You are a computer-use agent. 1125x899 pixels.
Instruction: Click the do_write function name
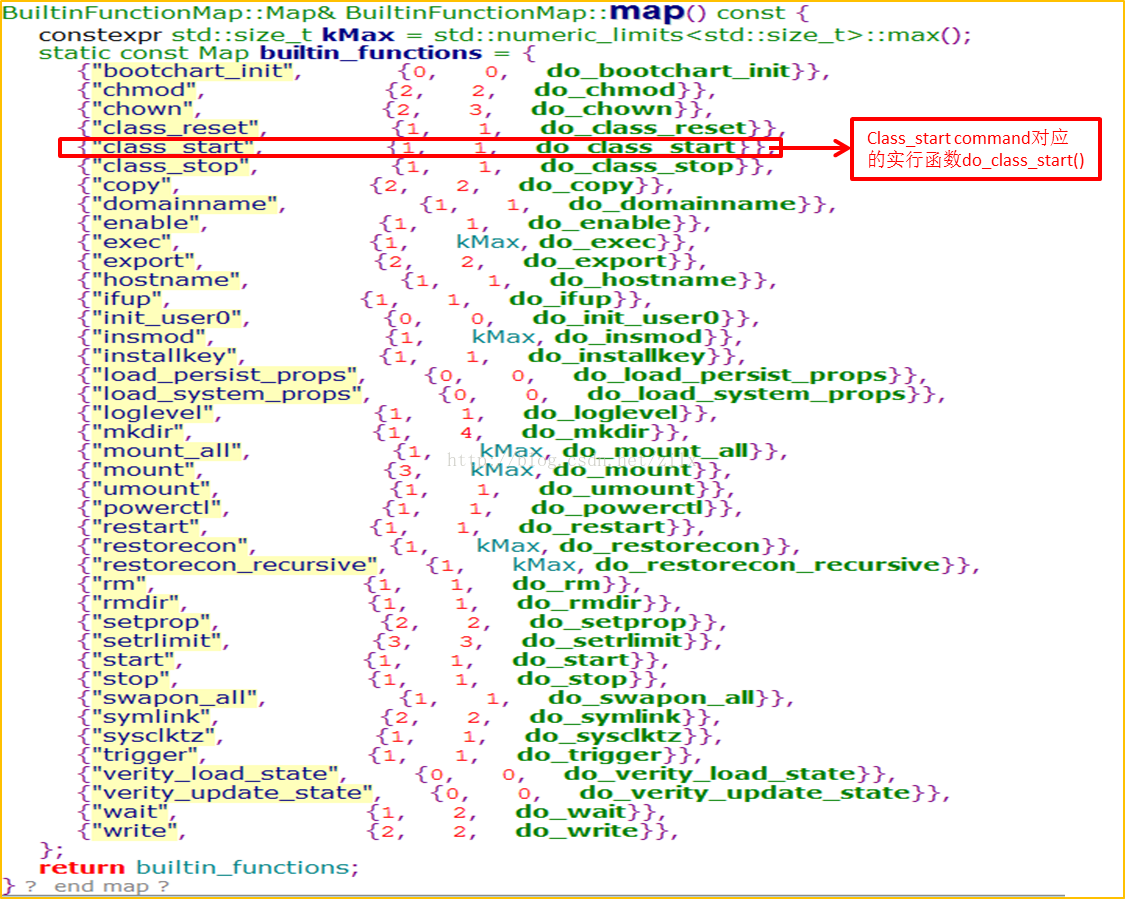click(x=578, y=832)
